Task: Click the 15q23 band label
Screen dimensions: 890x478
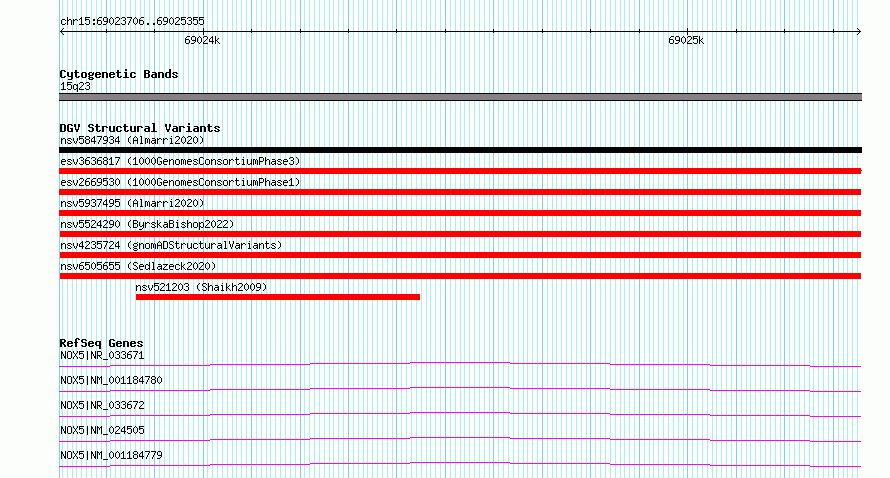Action: [75, 86]
